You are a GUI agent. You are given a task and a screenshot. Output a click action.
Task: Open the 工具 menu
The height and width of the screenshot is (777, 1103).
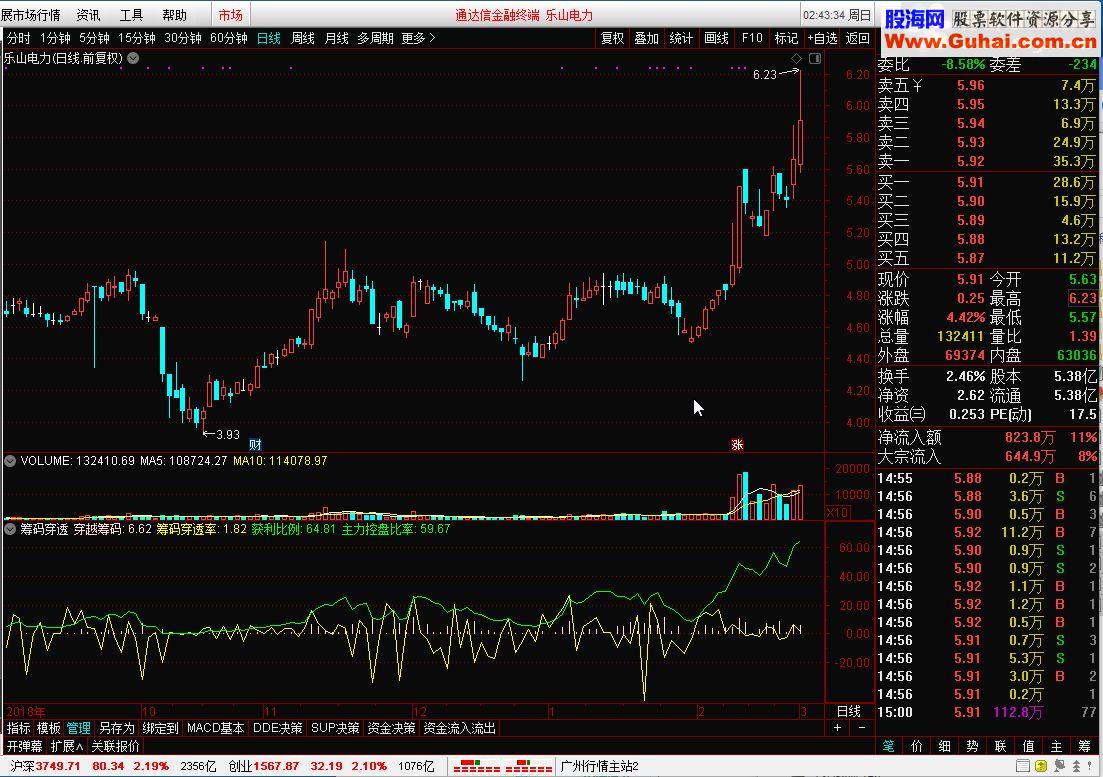pos(132,15)
